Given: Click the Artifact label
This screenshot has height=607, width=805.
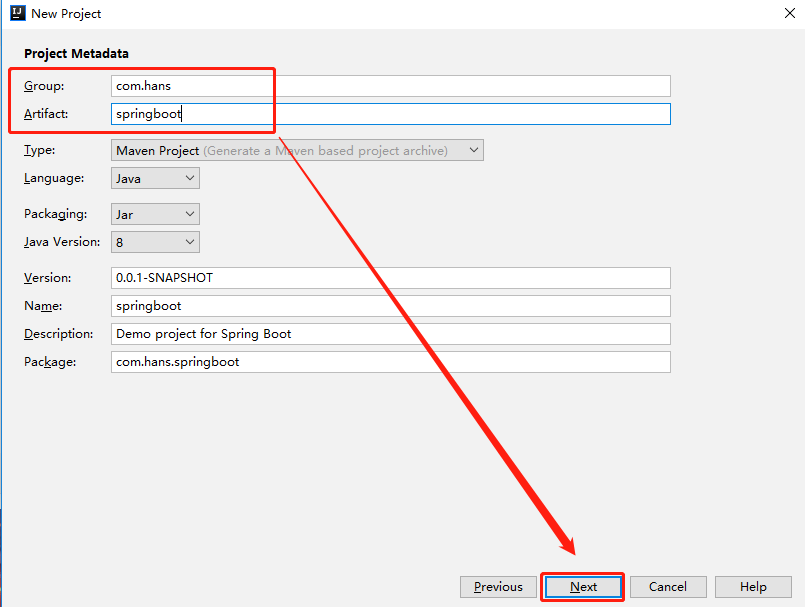Looking at the screenshot, I should tap(46, 114).
